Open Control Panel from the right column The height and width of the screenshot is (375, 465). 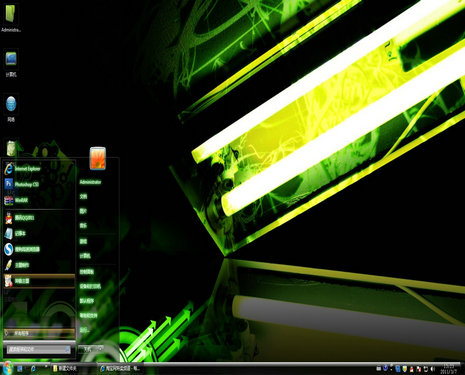(87, 272)
